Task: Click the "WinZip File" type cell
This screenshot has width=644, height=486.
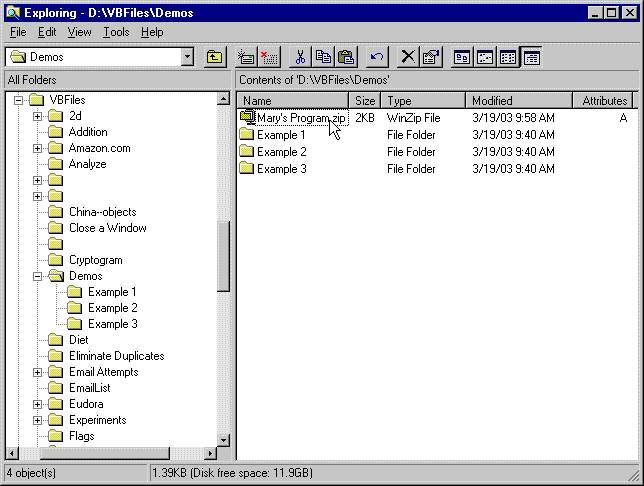Action: pyautogui.click(x=414, y=118)
